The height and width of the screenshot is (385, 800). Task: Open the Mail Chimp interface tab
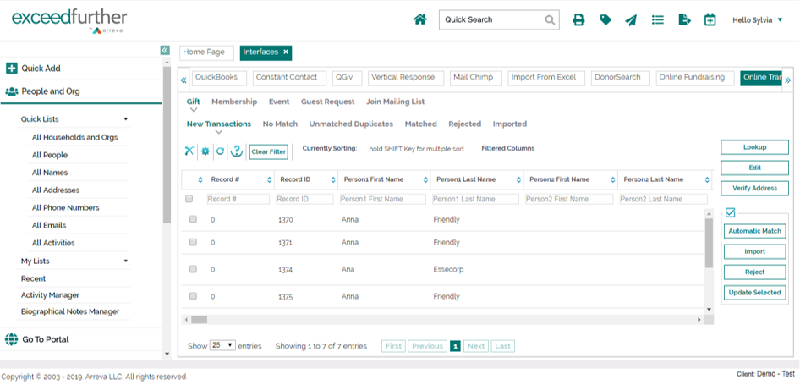tap(475, 78)
